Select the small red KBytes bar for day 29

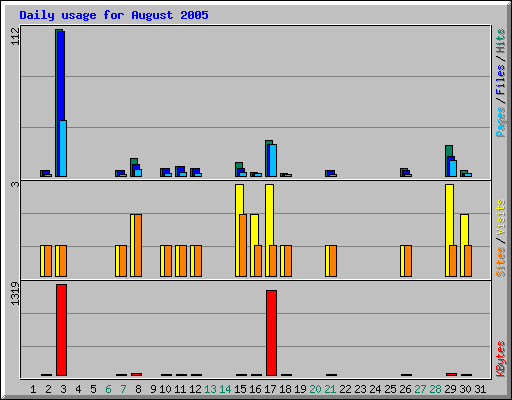[451, 374]
